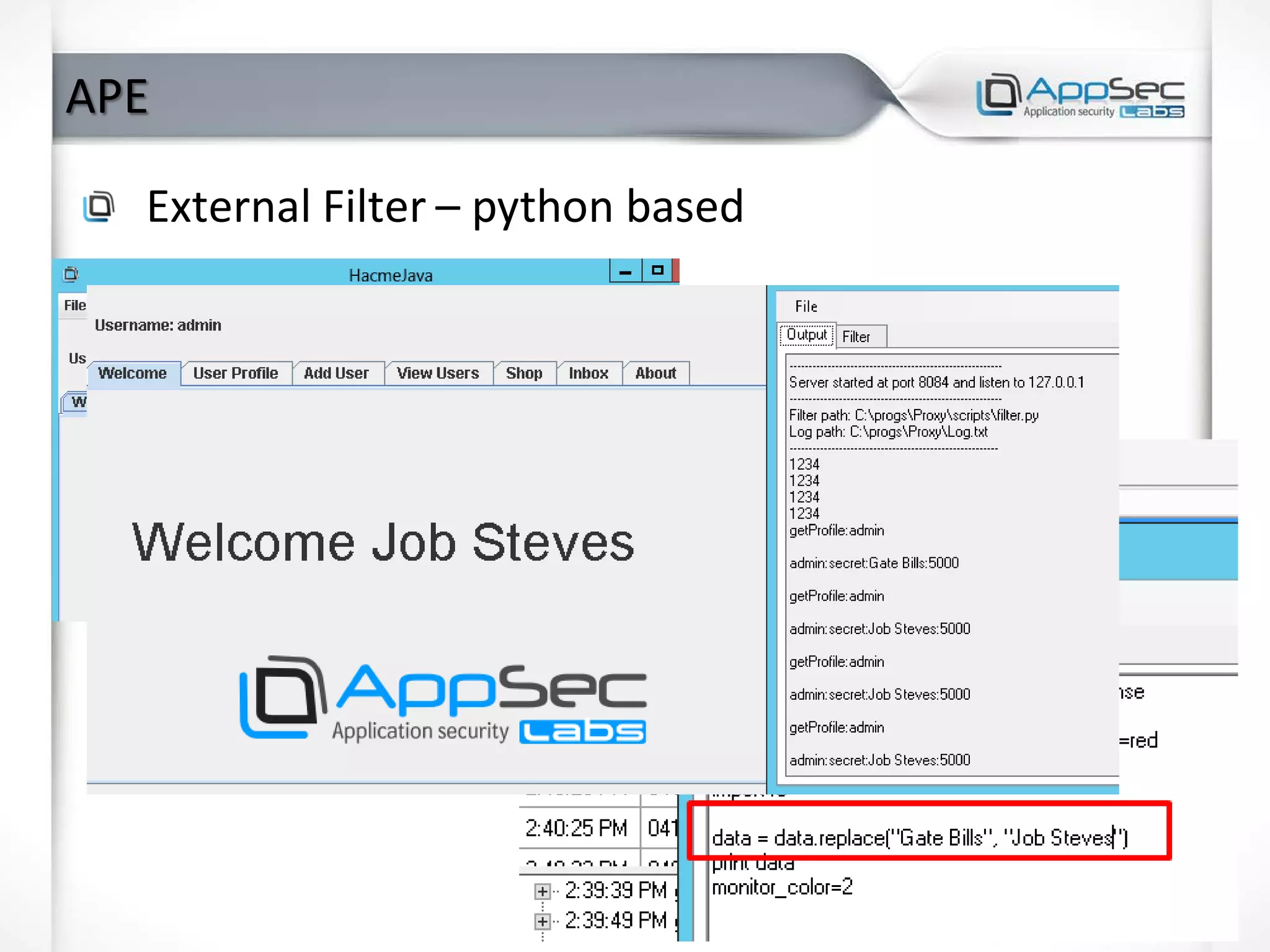Click the 'Welcome Job Steves' heading
The width and height of the screenshot is (1270, 952).
pyautogui.click(x=383, y=542)
